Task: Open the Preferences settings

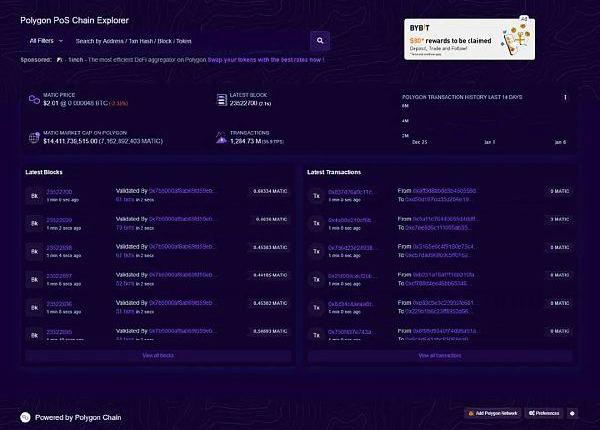Action: (544, 412)
